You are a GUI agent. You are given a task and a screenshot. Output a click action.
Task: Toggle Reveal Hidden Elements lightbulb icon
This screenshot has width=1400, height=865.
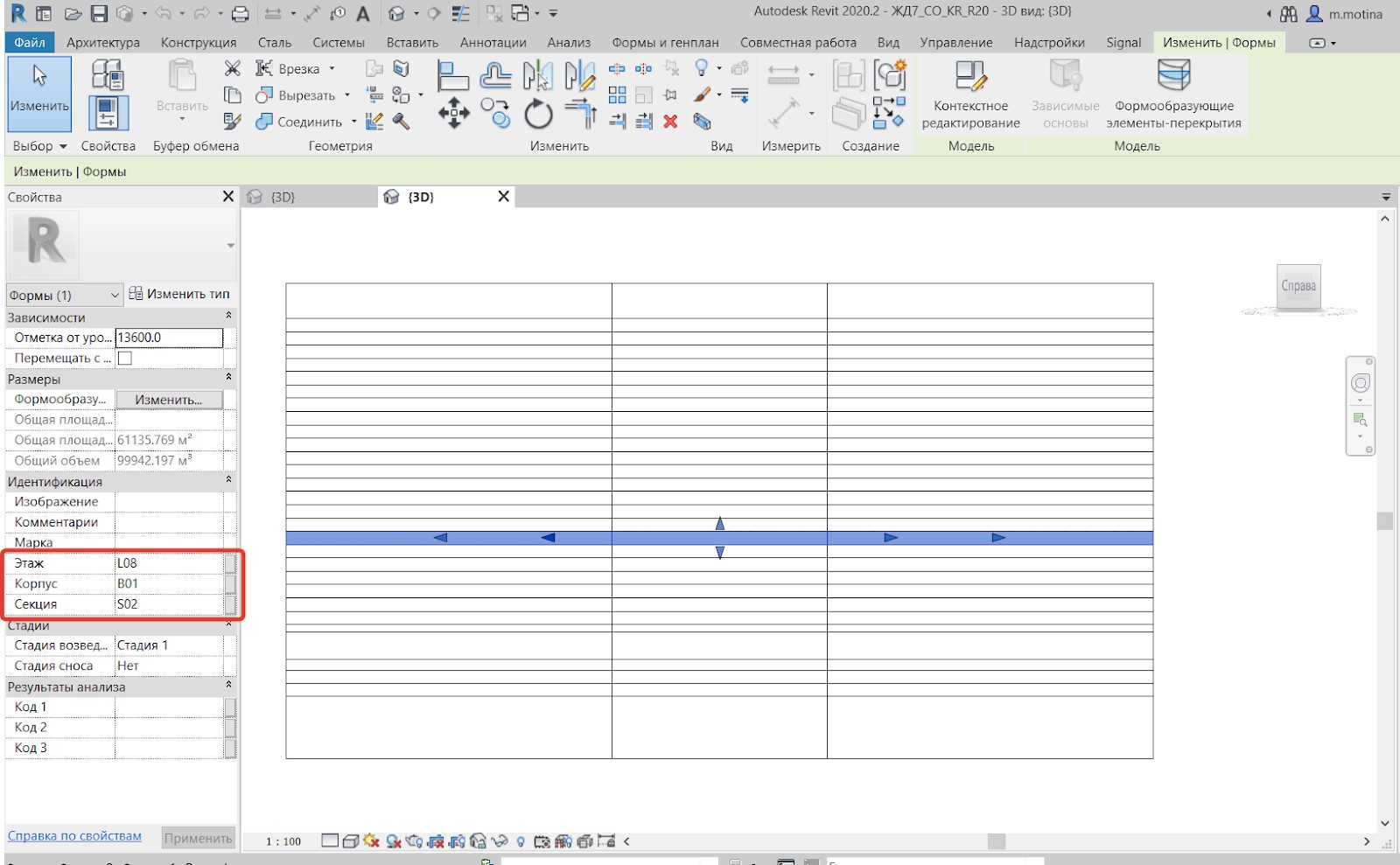point(521,841)
